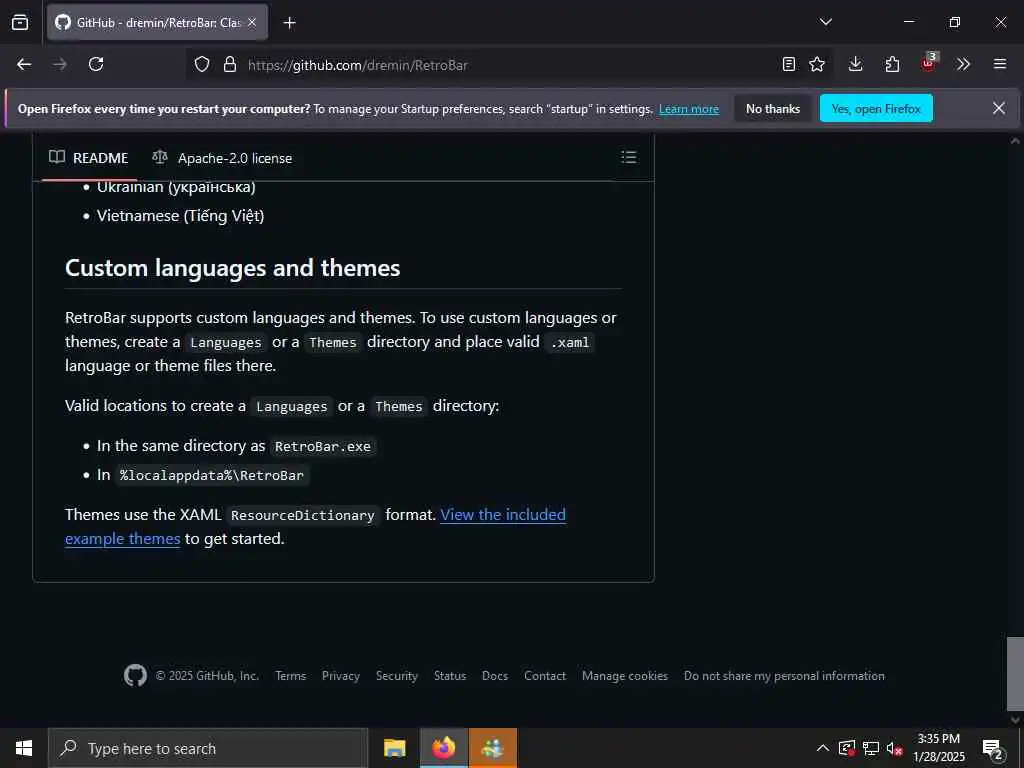Open the taskbar clock and date

938,748
